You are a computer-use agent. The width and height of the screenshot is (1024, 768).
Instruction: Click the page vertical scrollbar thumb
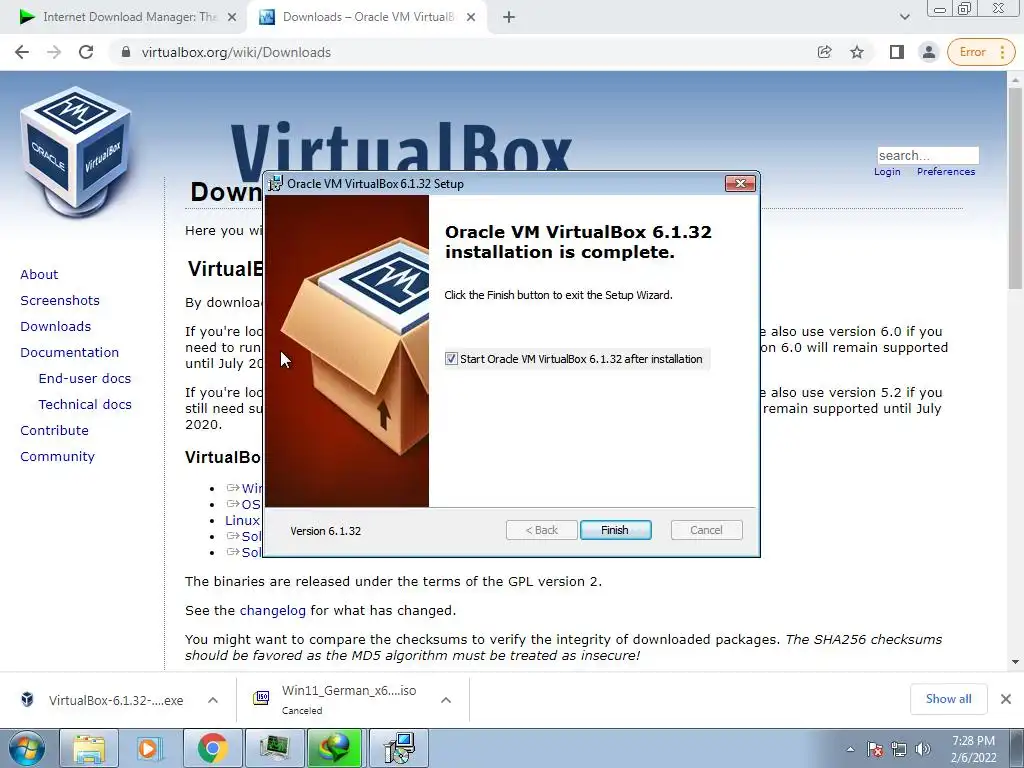coord(1015,188)
